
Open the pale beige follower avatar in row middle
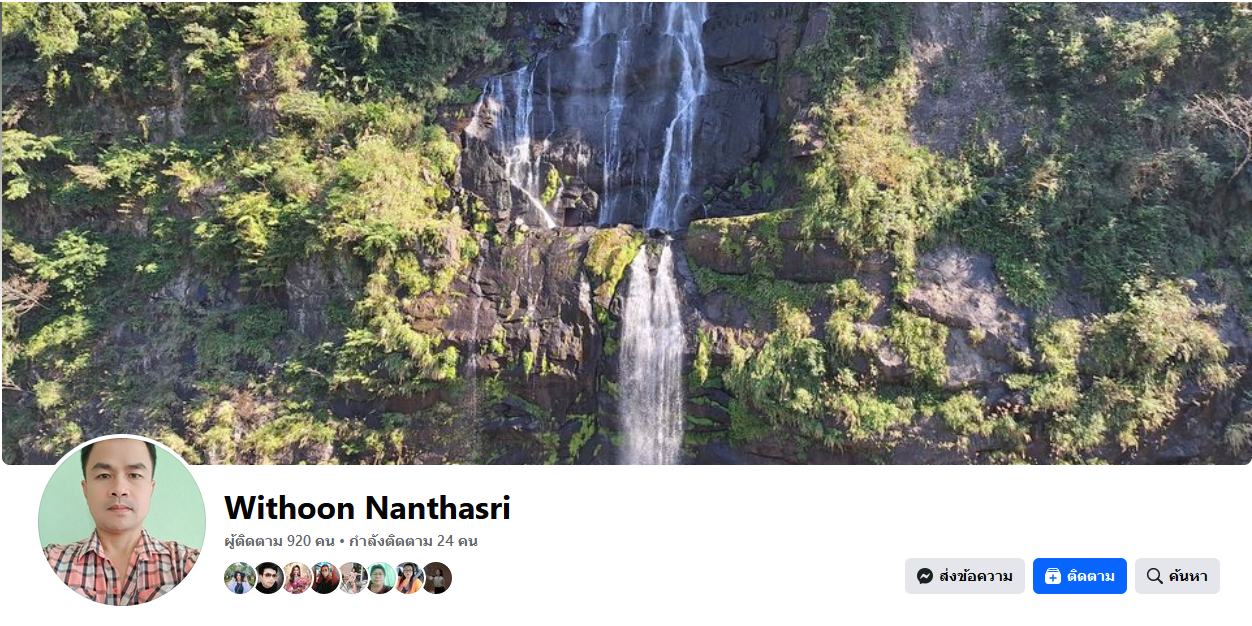(x=352, y=578)
